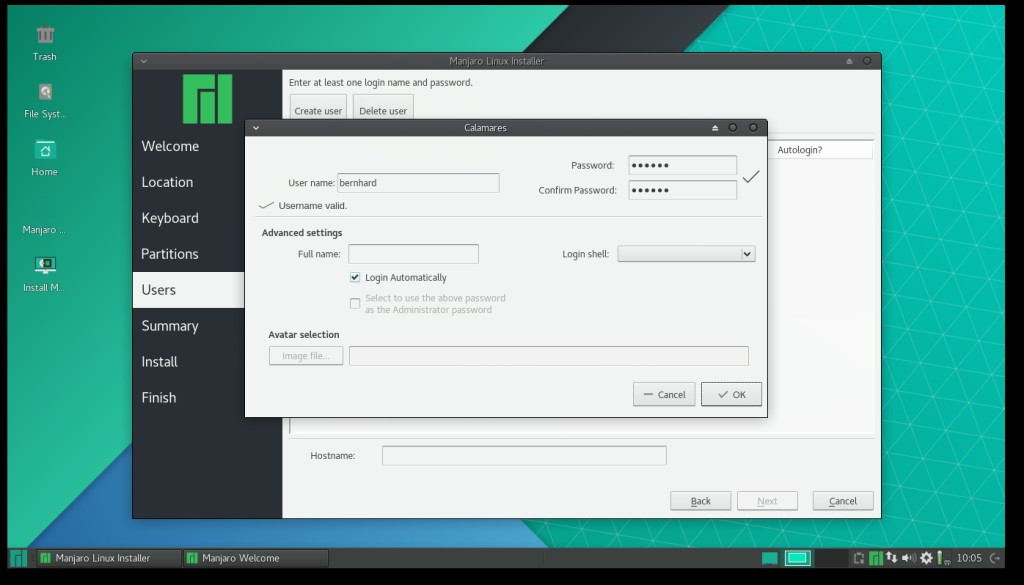Click the avatar image path field
This screenshot has height=585, width=1024.
pos(549,356)
